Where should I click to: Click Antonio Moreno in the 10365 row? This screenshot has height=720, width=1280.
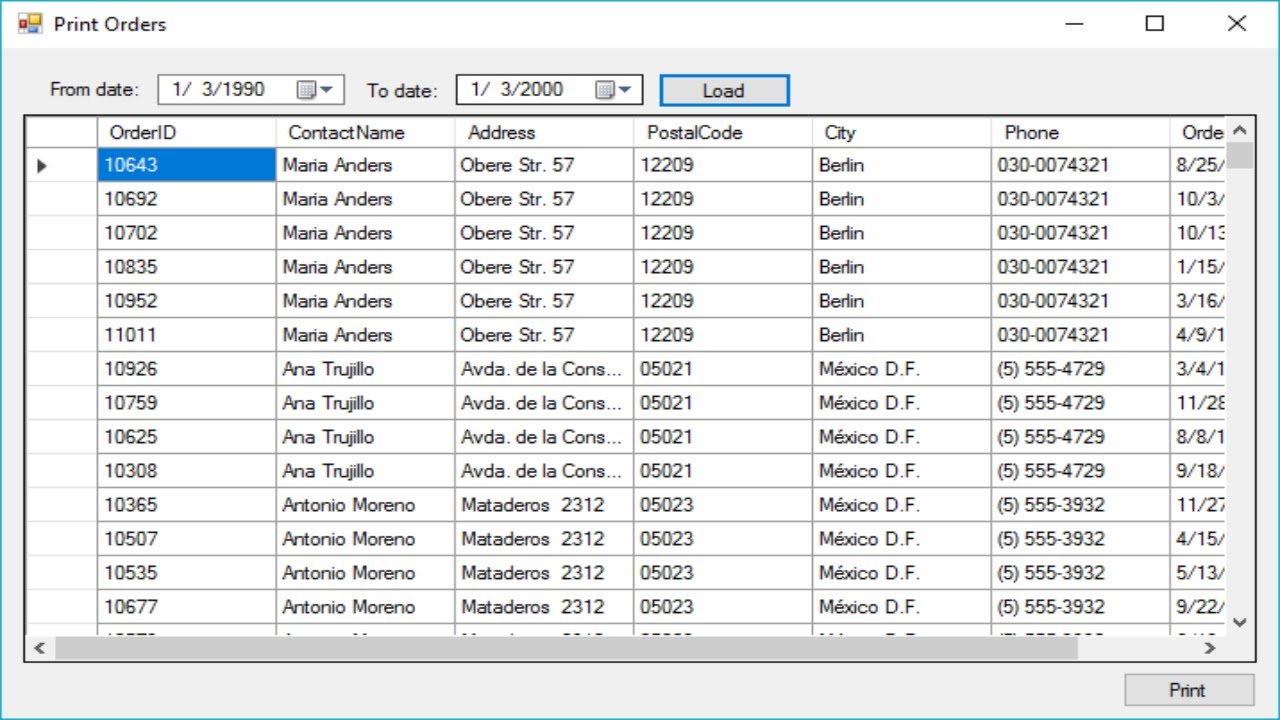tap(365, 505)
